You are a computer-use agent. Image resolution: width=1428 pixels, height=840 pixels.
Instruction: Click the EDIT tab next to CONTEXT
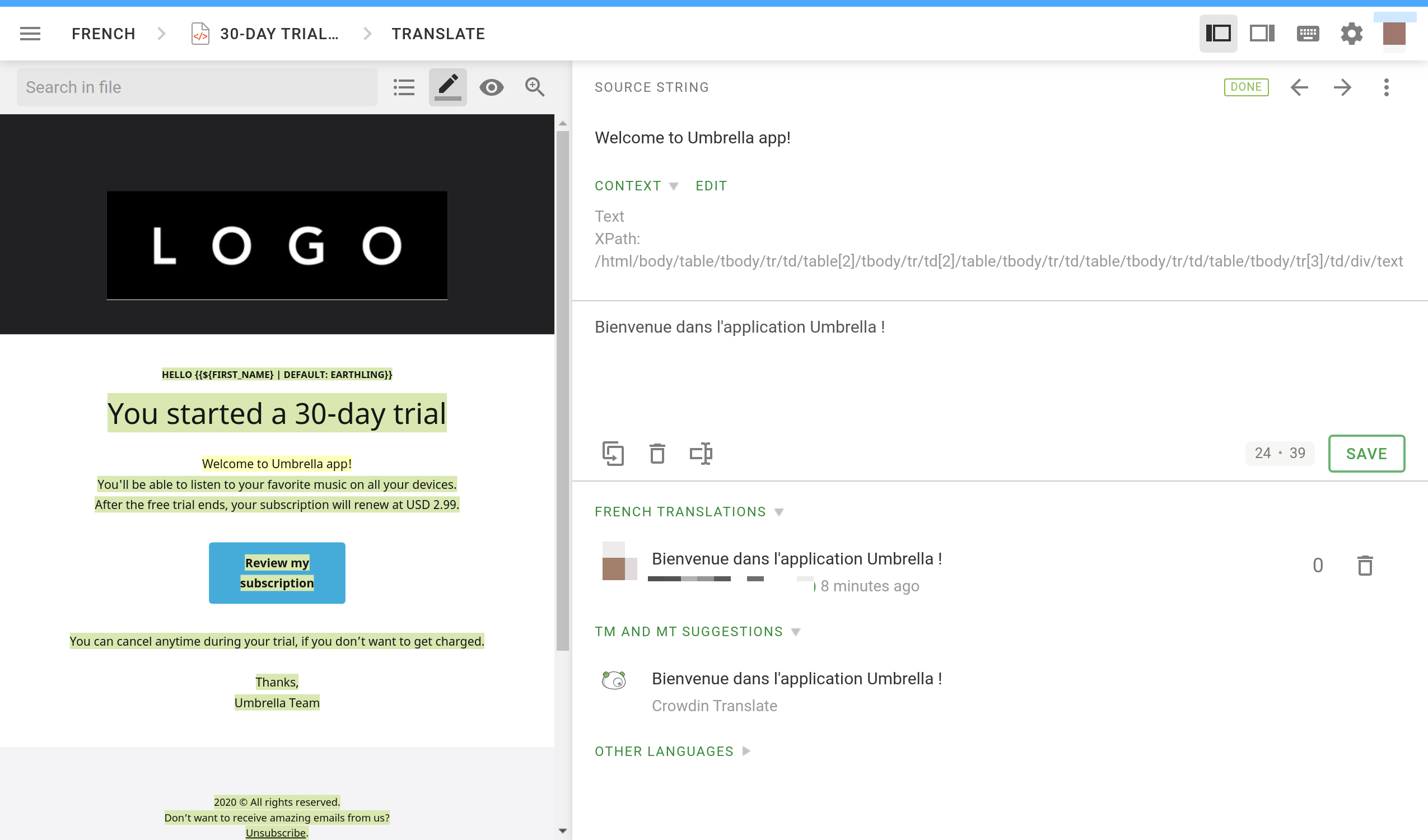coord(711,186)
